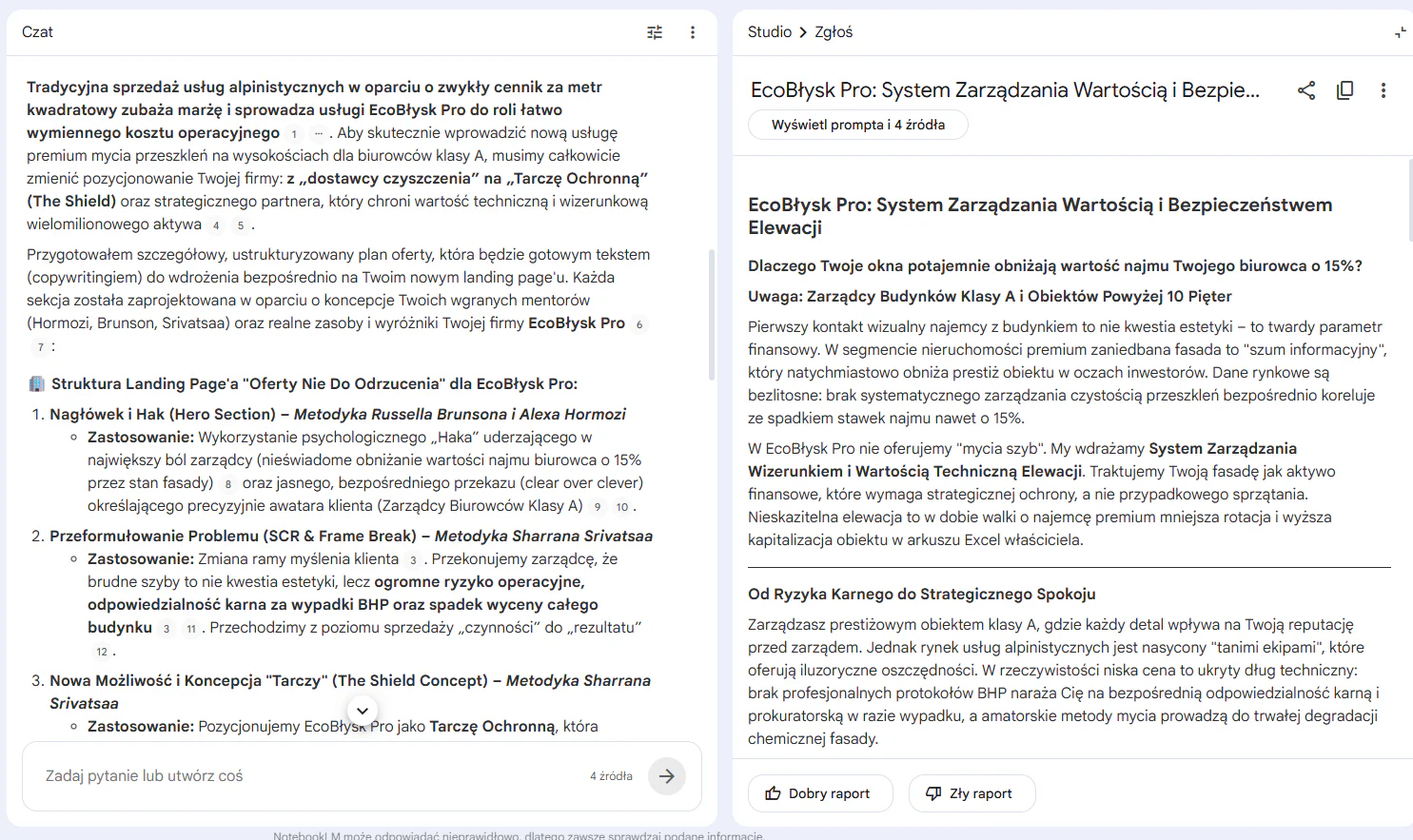The height and width of the screenshot is (840, 1413).
Task: Click the thumbs-down icon in Zły raport
Action: pos(933,793)
